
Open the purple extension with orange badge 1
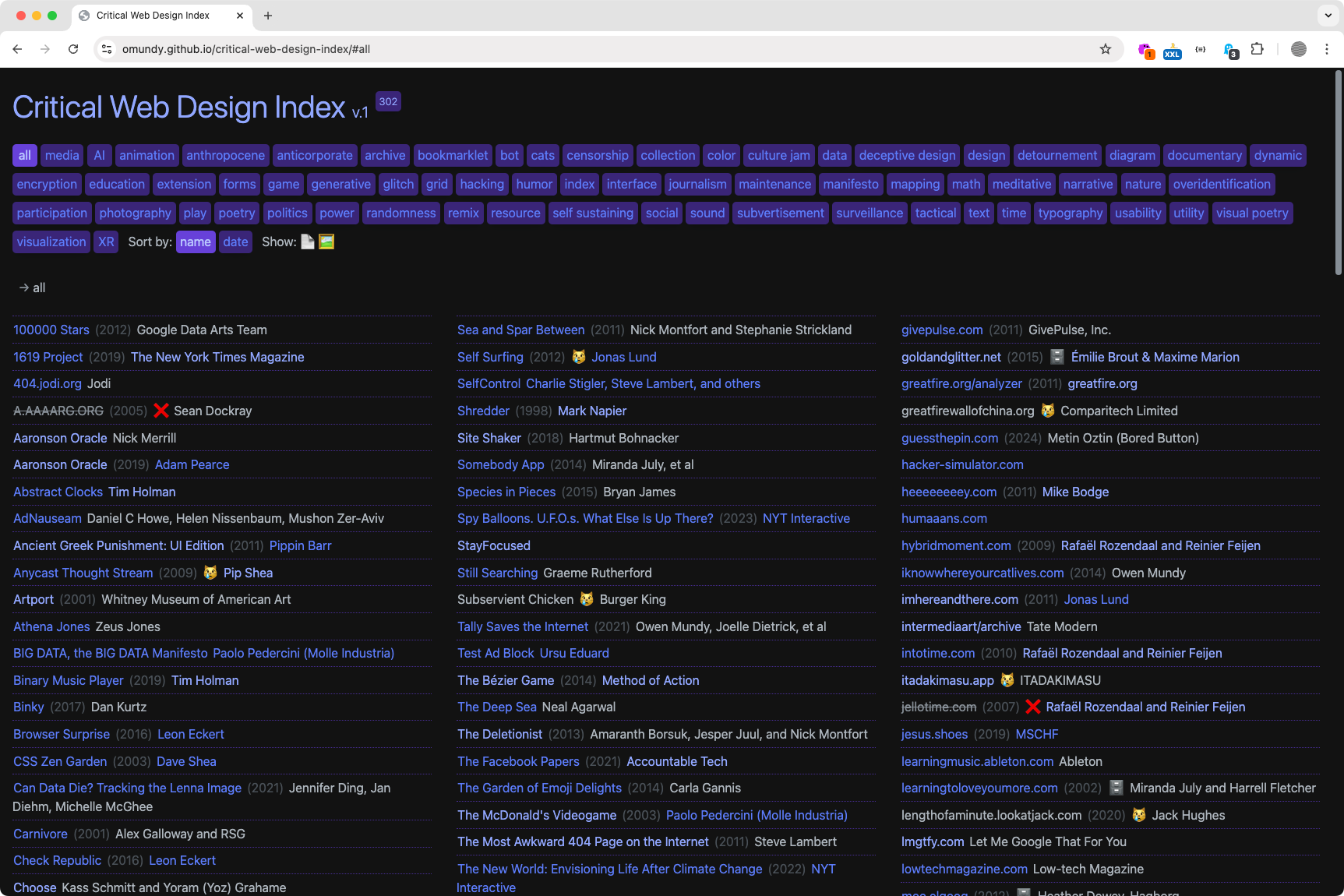coord(1145,50)
